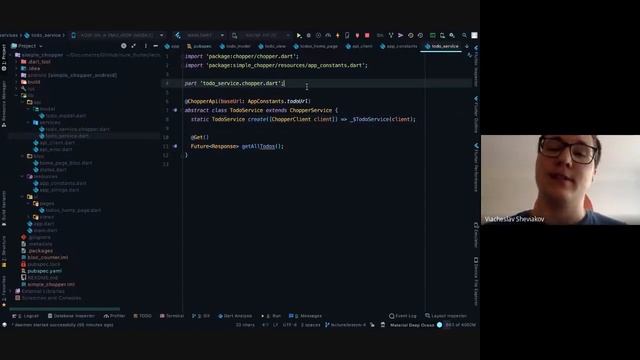Switch to the app_constants editor tab
Image resolution: width=640 pixels, height=360 pixels.
click(x=399, y=47)
